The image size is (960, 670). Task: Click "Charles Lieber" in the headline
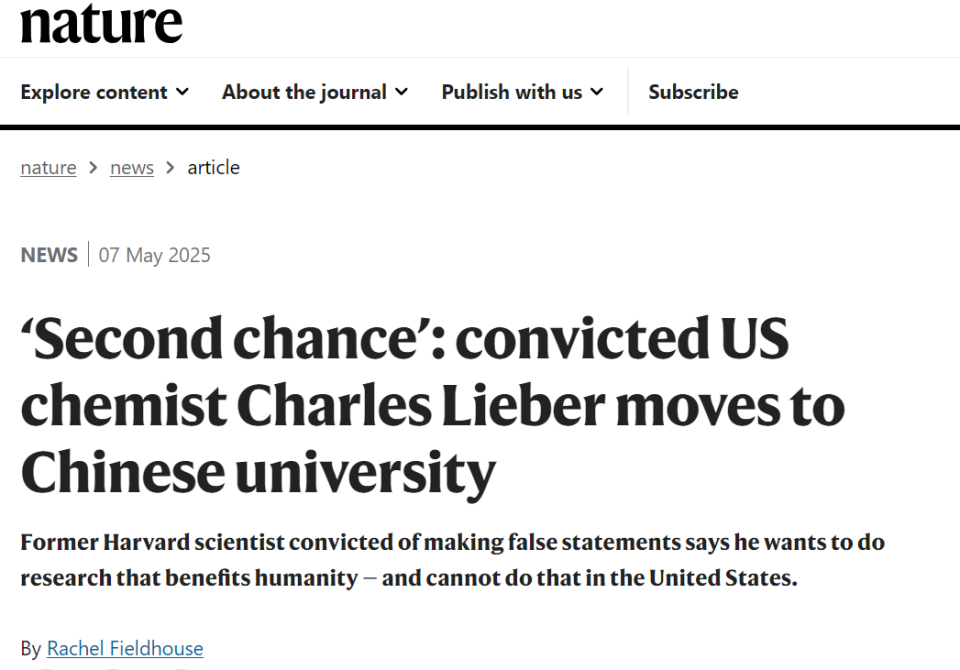421,405
